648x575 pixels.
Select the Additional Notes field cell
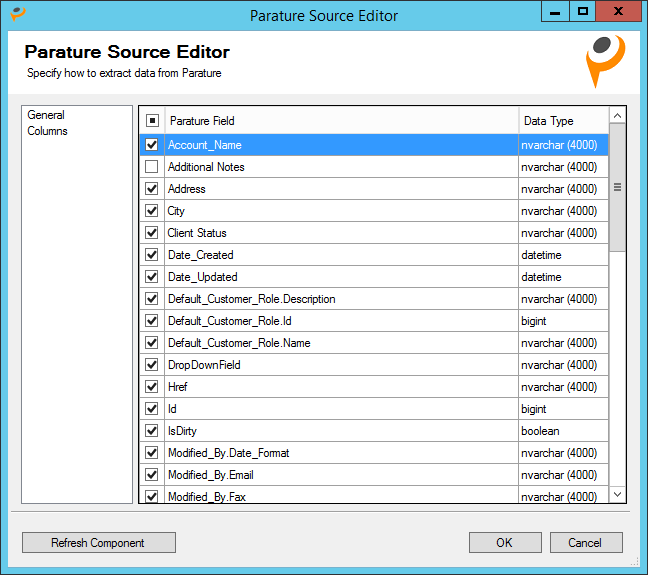[341, 167]
